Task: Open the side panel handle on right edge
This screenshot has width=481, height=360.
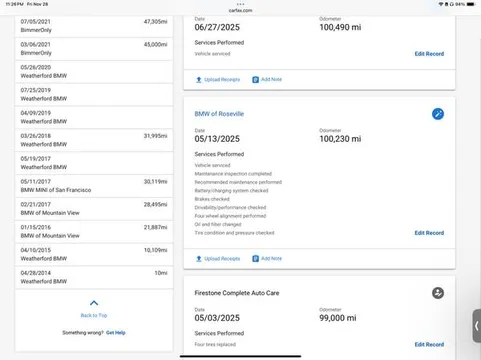Action: pyautogui.click(x=477, y=326)
